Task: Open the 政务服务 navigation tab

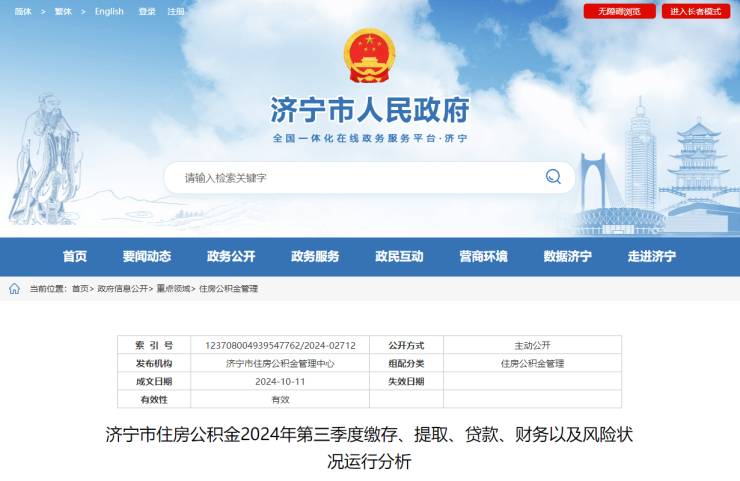Action: (x=315, y=256)
